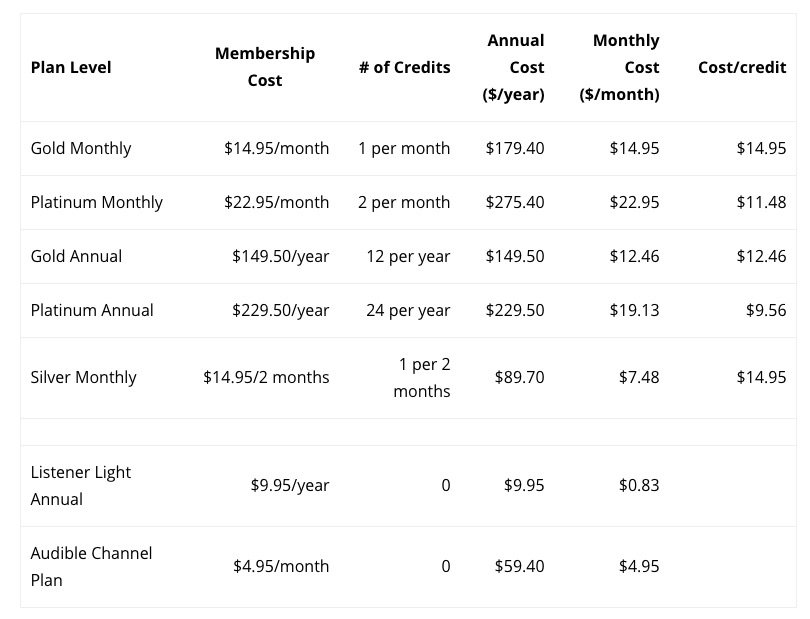
Task: Click the Monthly Cost ($/month) header
Action: [620, 68]
